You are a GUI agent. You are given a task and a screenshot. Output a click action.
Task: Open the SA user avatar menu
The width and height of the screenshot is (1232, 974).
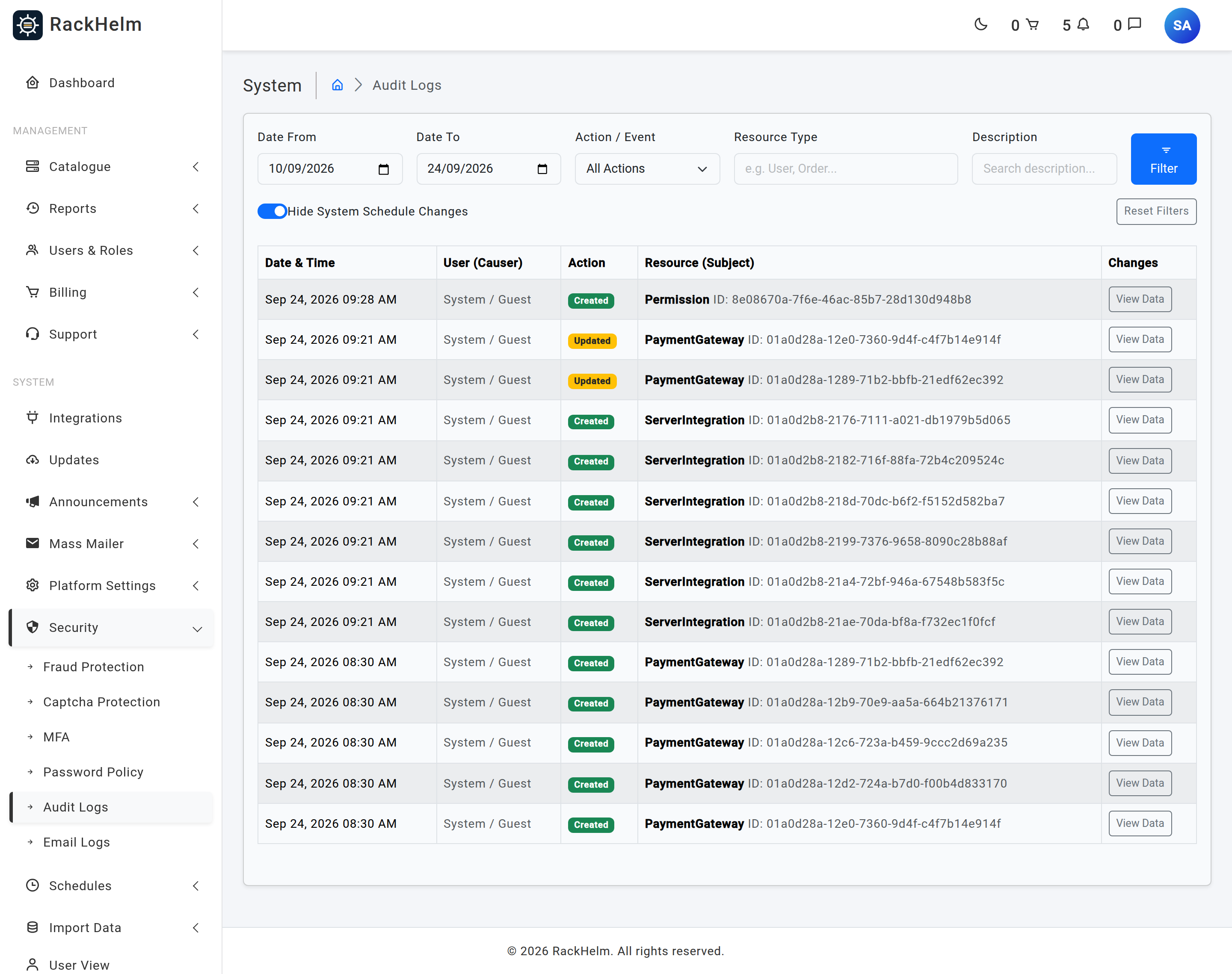[x=1182, y=26]
